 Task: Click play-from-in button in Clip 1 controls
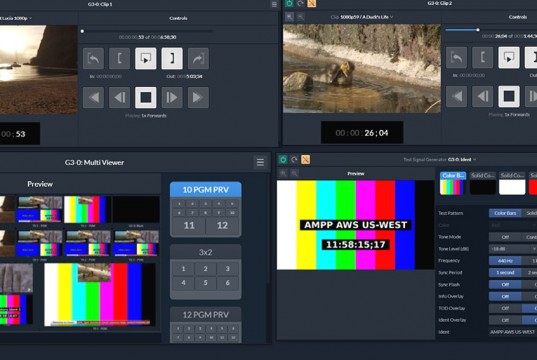146,59
